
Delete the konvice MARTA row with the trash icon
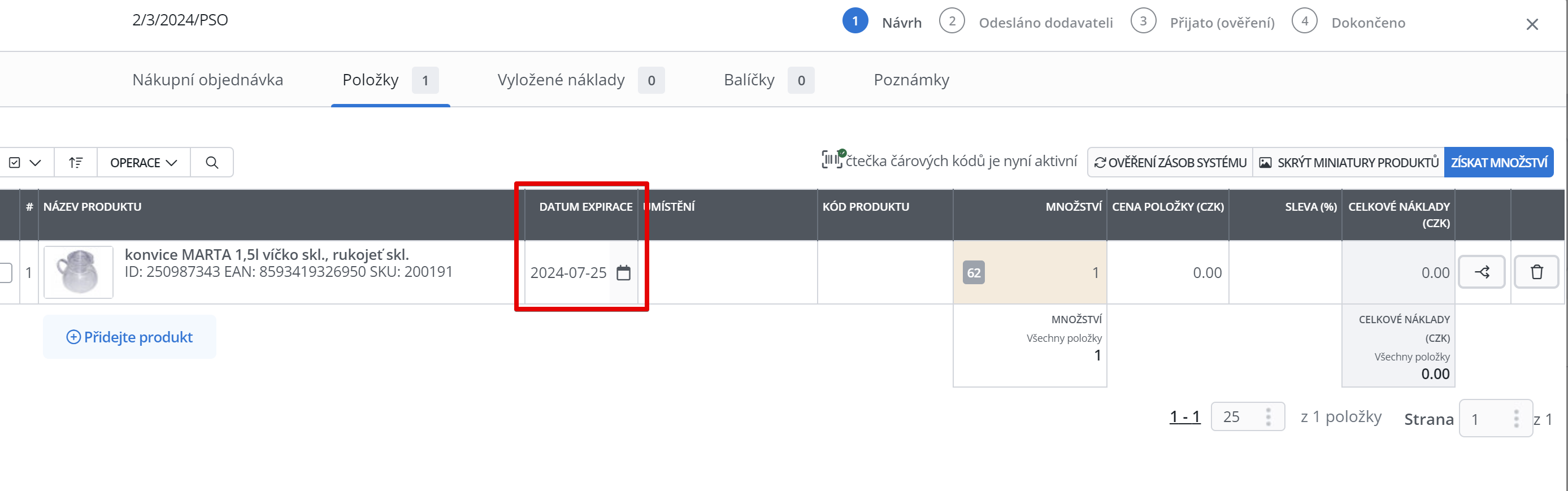click(x=1536, y=272)
